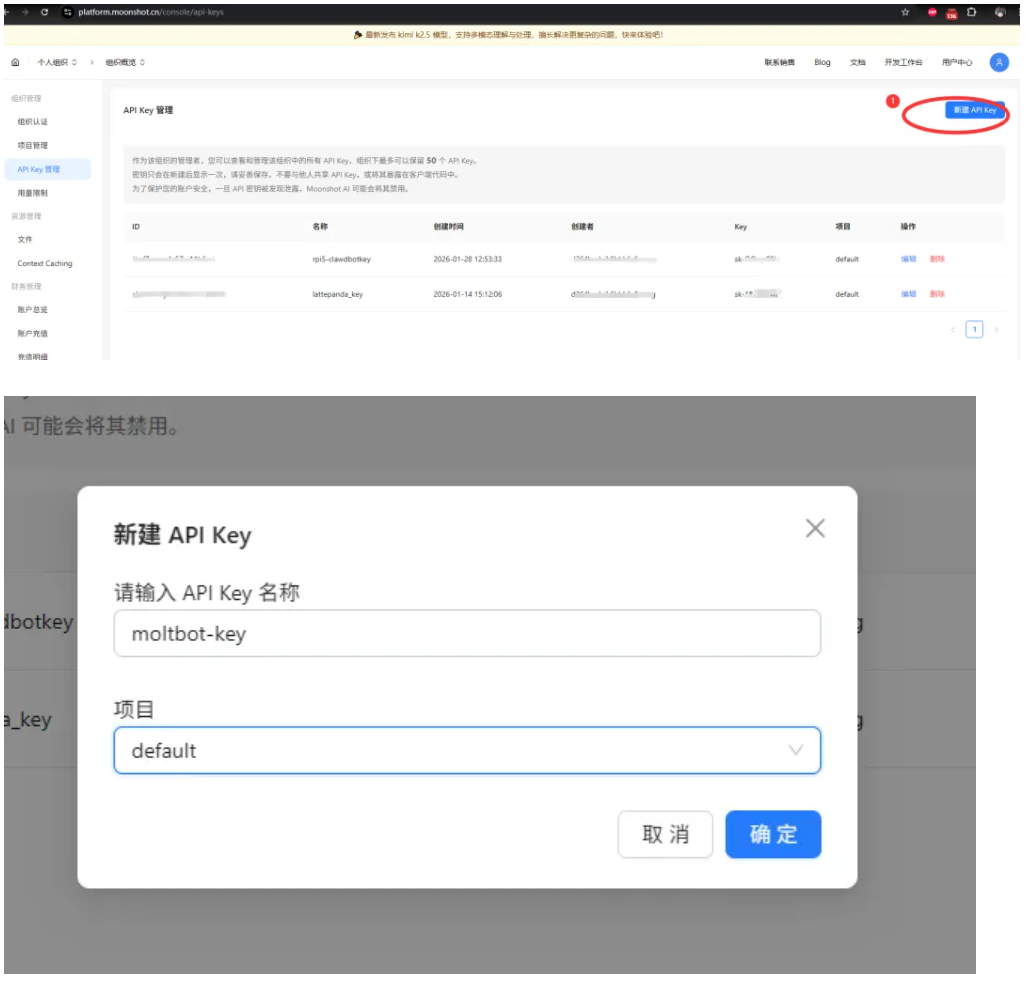Click the 2026-01-28 12:53:33 creation time
The height and width of the screenshot is (985, 1033).
coord(467,259)
